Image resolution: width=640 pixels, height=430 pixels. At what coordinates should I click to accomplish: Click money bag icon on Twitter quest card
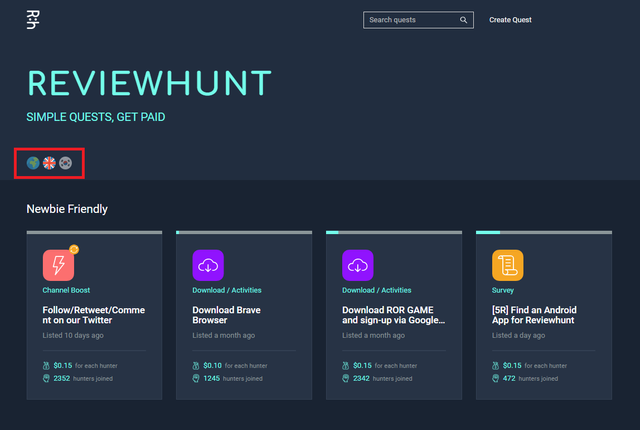(46, 366)
